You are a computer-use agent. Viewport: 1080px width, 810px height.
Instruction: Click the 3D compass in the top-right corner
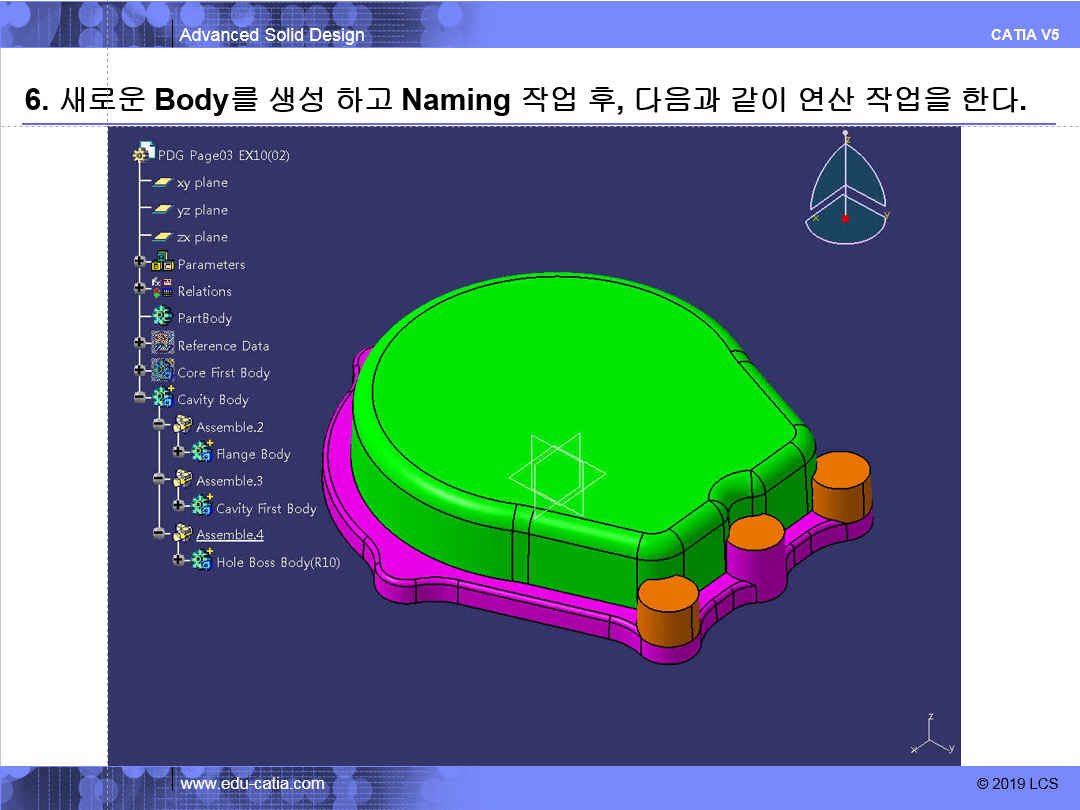(845, 190)
